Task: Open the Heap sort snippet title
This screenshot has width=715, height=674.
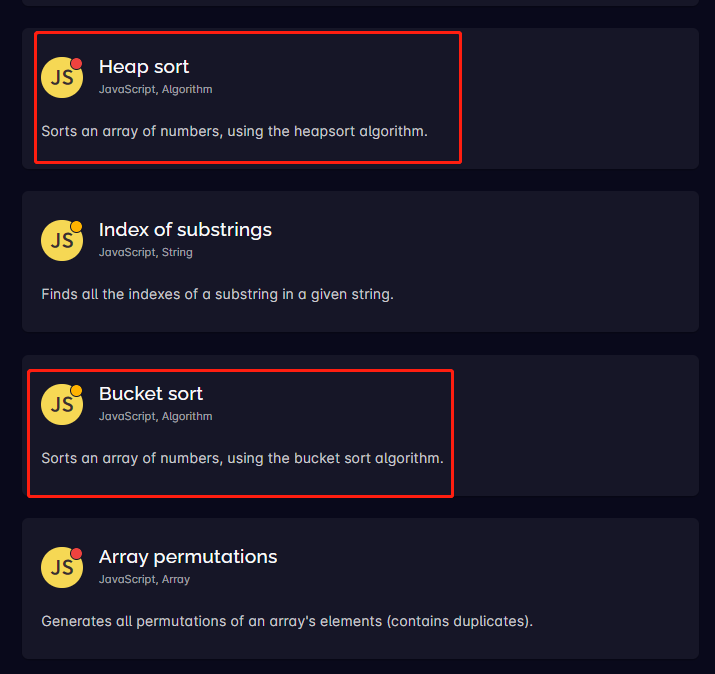Action: click(x=144, y=67)
